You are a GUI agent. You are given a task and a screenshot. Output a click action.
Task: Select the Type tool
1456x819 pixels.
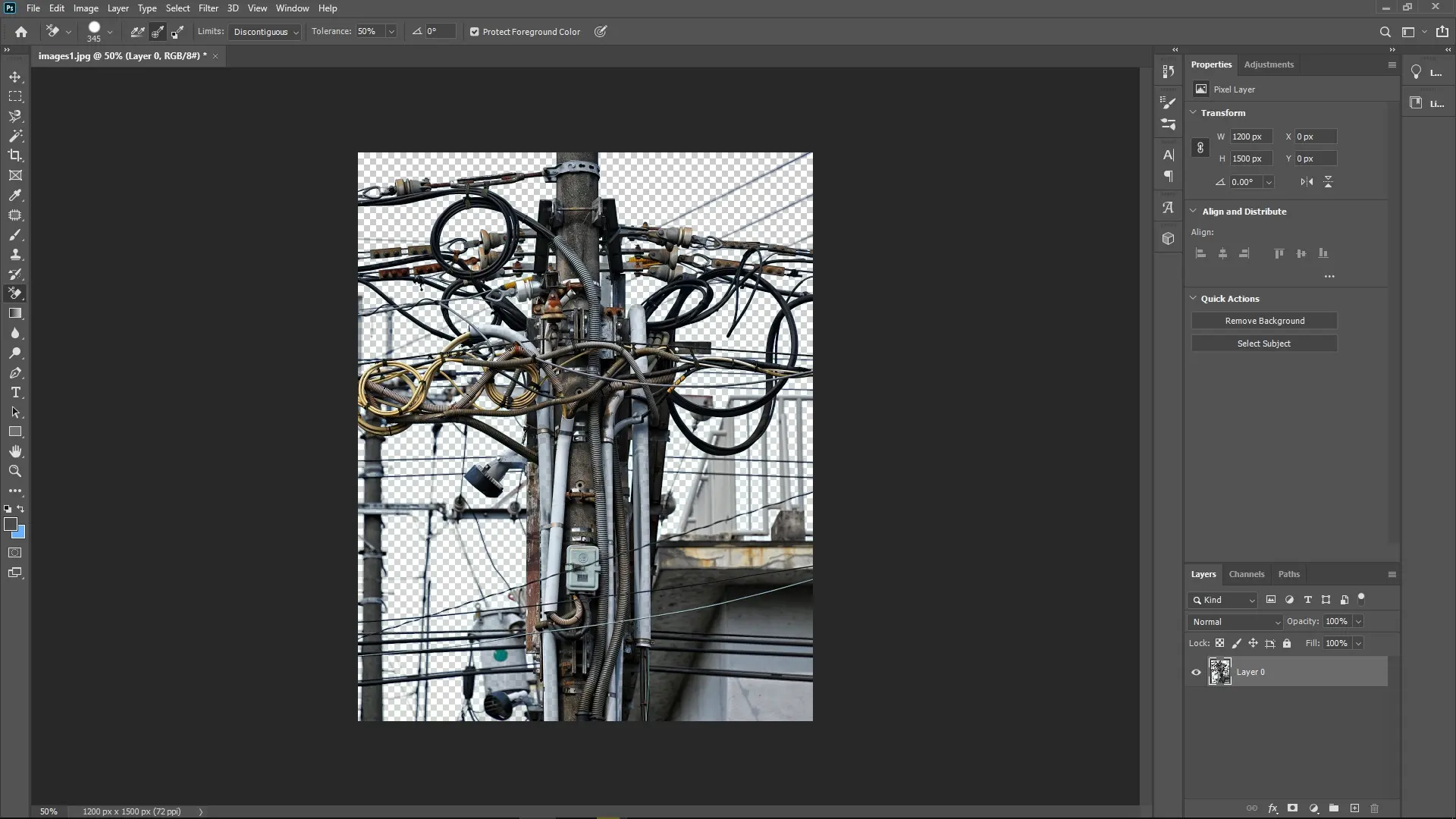pos(15,393)
